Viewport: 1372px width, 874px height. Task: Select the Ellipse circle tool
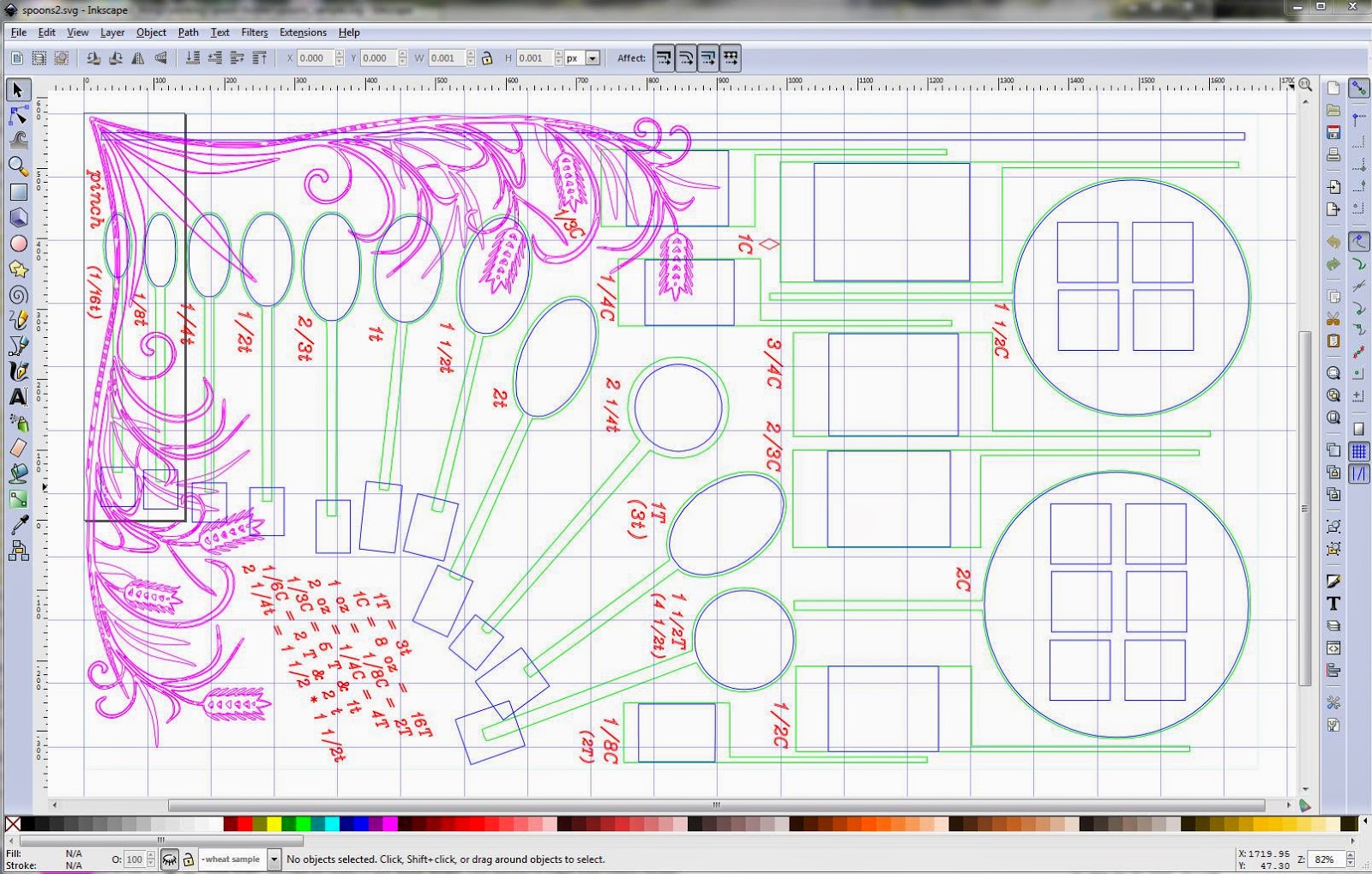18,244
